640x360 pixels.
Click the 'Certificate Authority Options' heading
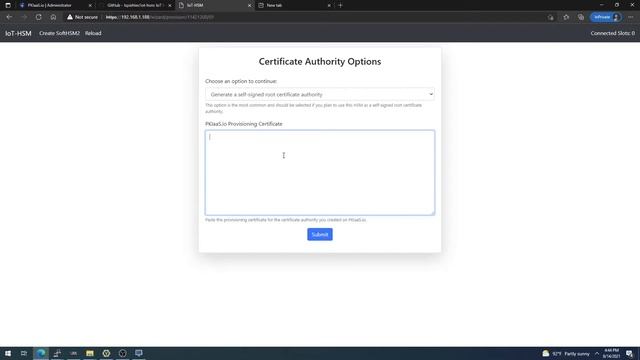320,62
